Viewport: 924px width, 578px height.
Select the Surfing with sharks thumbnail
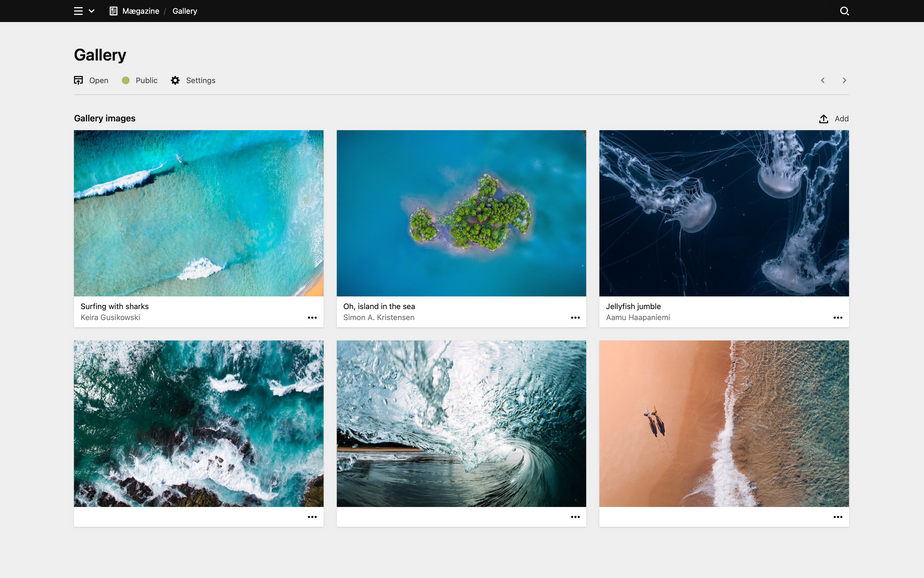pyautogui.click(x=198, y=213)
